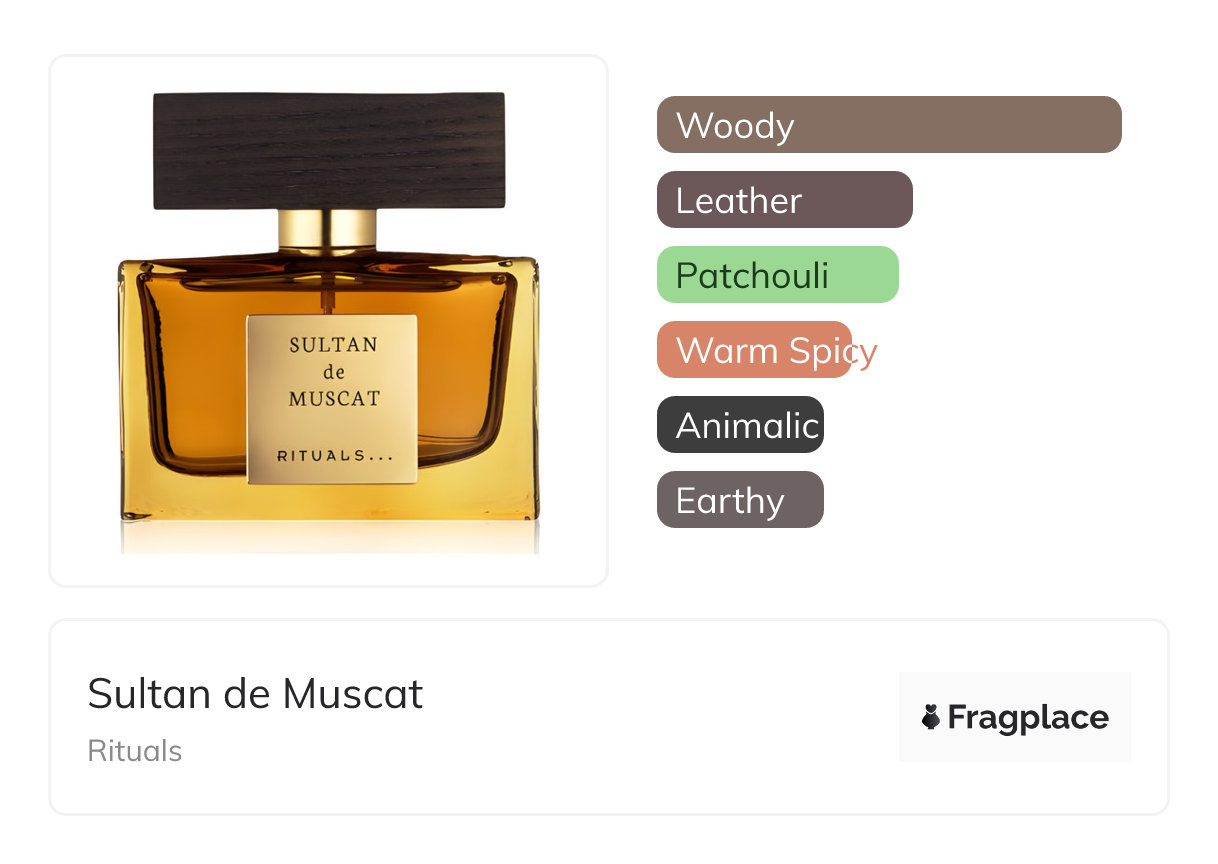Click the Fragplace bottle logo icon
The height and width of the screenshot is (864, 1218).
[x=931, y=717]
